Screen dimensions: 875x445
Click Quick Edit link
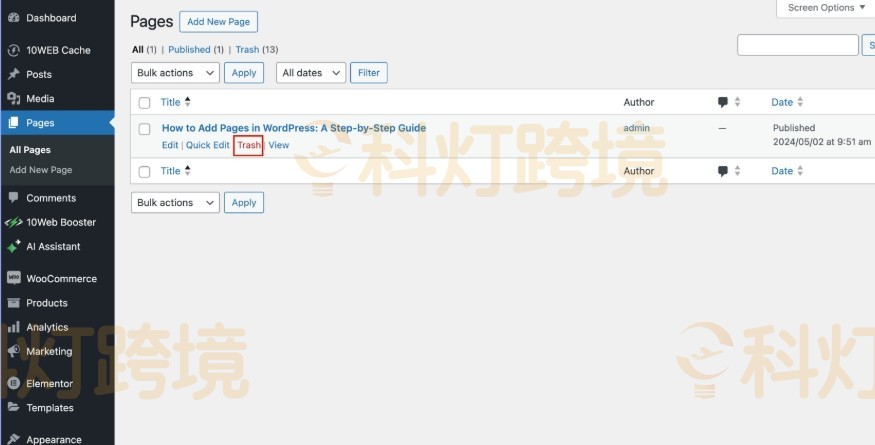pyautogui.click(x=208, y=145)
